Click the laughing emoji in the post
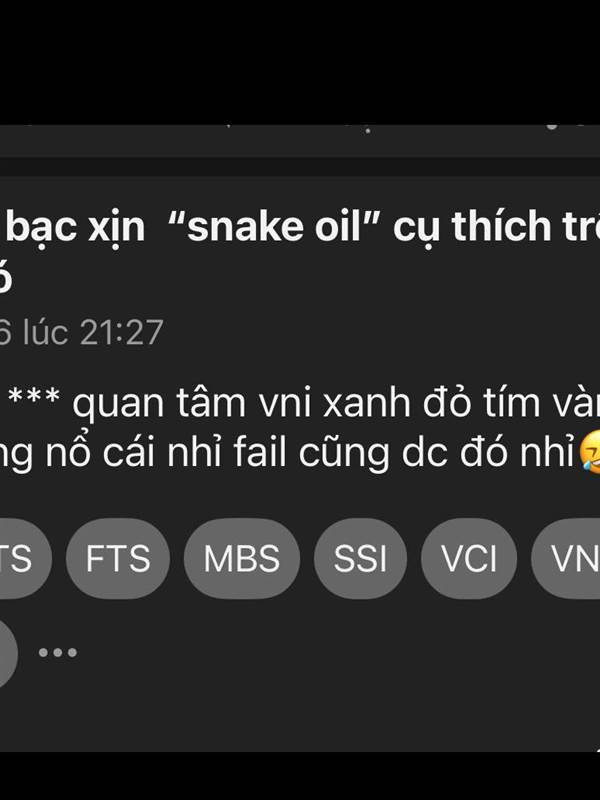Screen dimensions: 600x800 pyautogui.click(x=590, y=452)
